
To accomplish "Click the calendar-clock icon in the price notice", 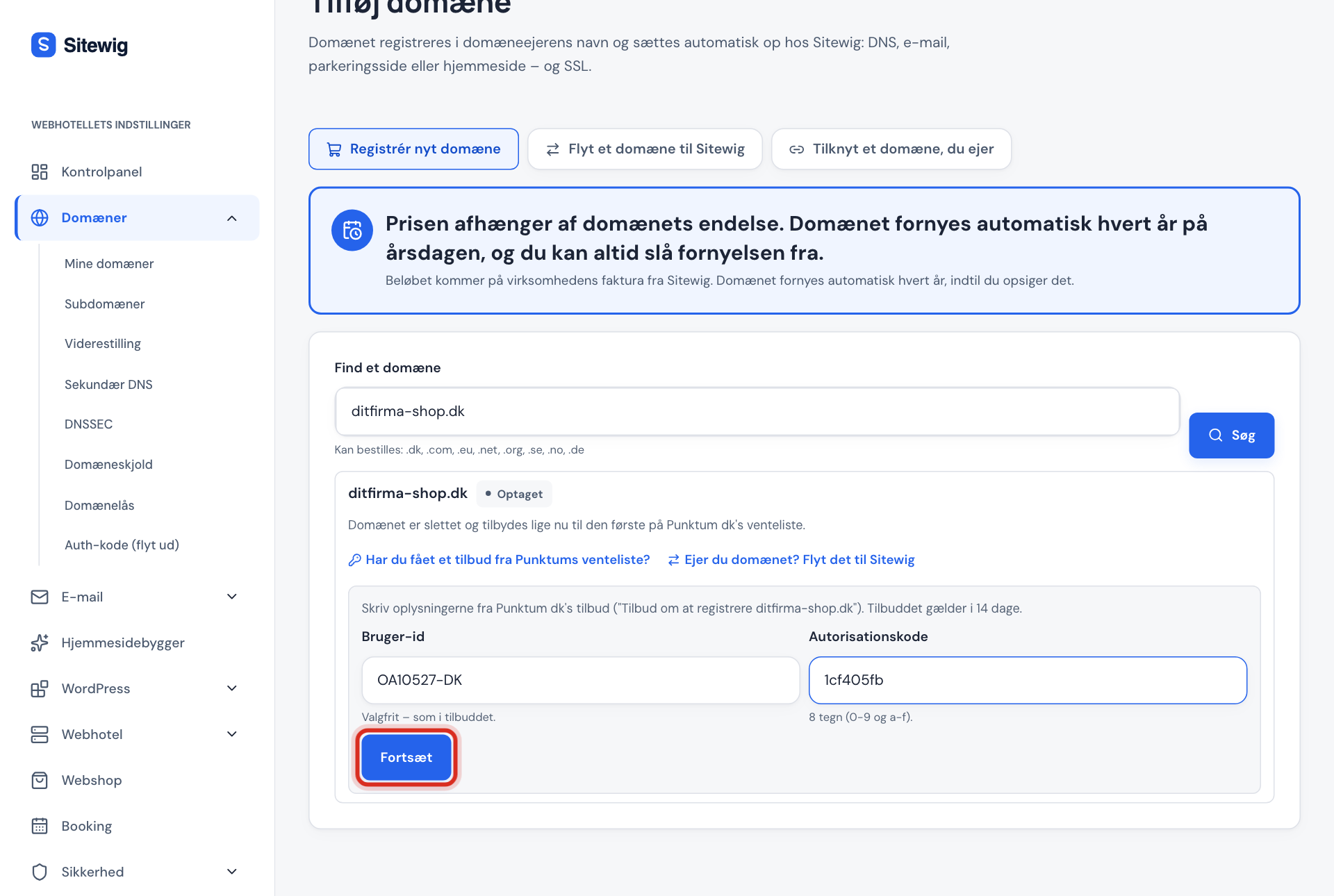I will coord(352,231).
